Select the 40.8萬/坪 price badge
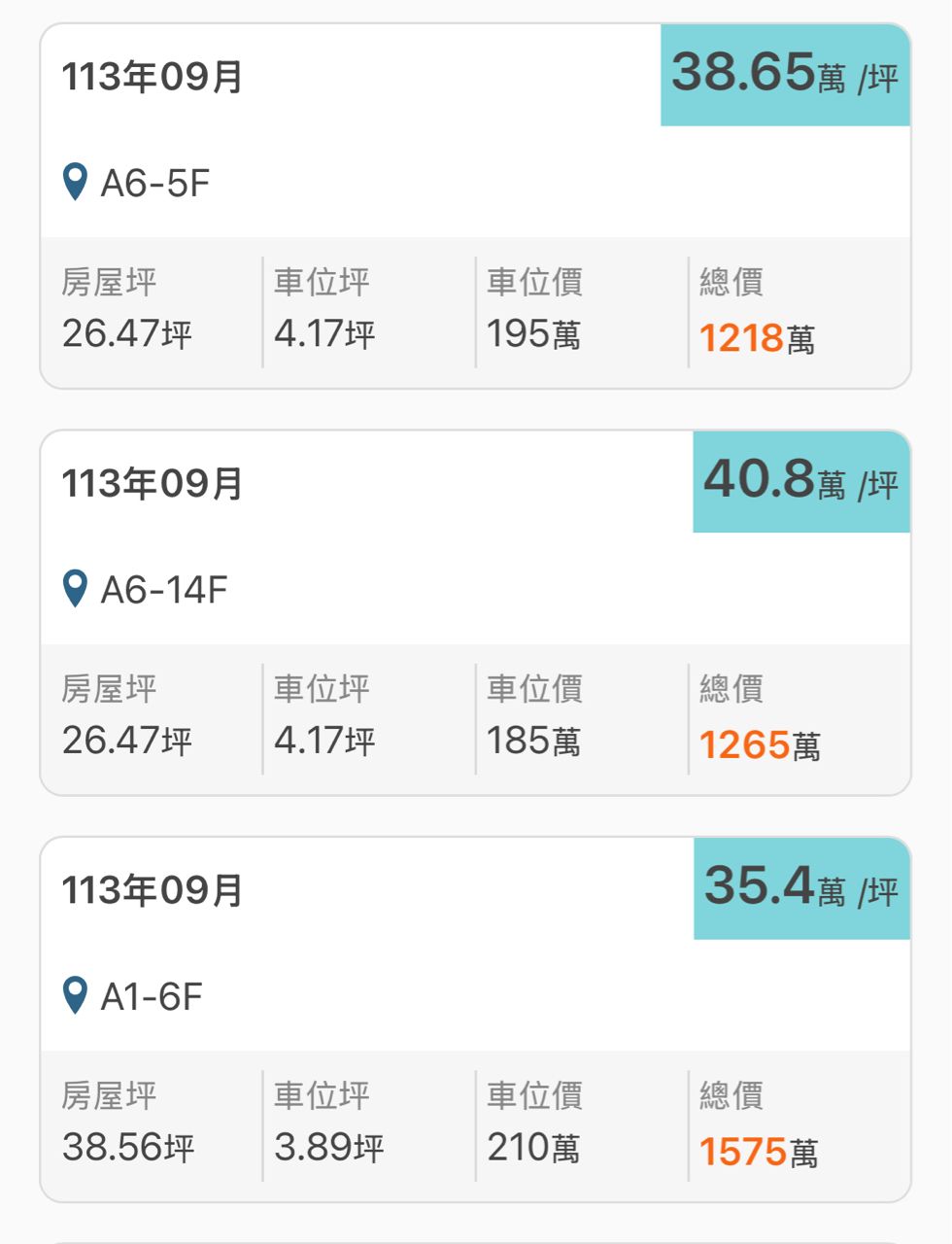 [801, 481]
